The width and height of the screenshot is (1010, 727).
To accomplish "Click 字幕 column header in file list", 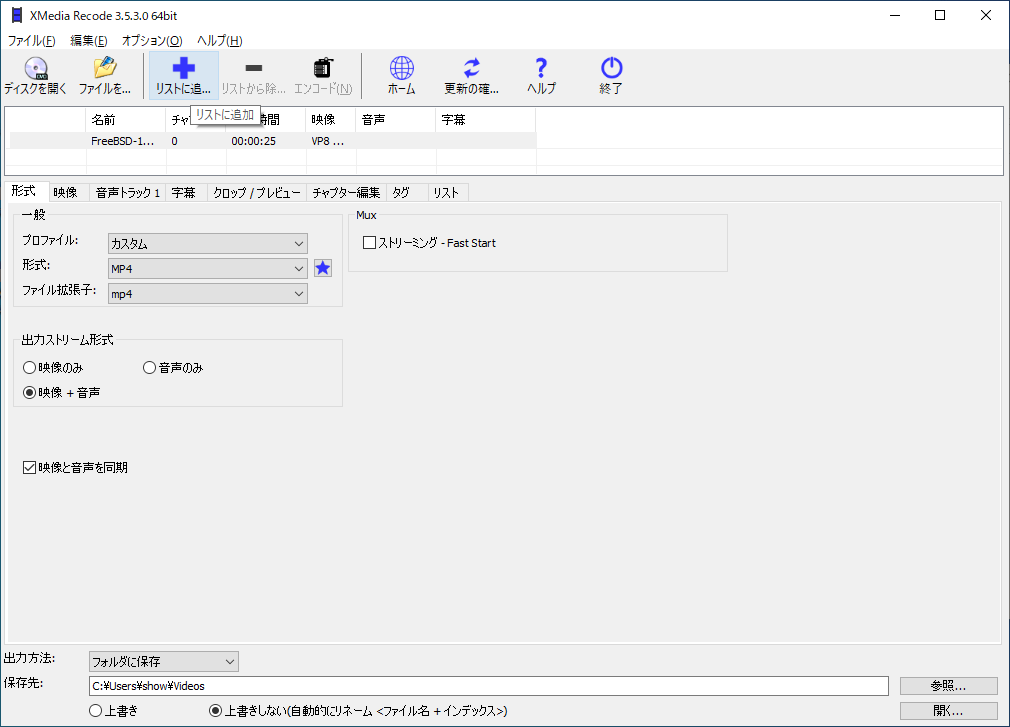I will pos(486,120).
